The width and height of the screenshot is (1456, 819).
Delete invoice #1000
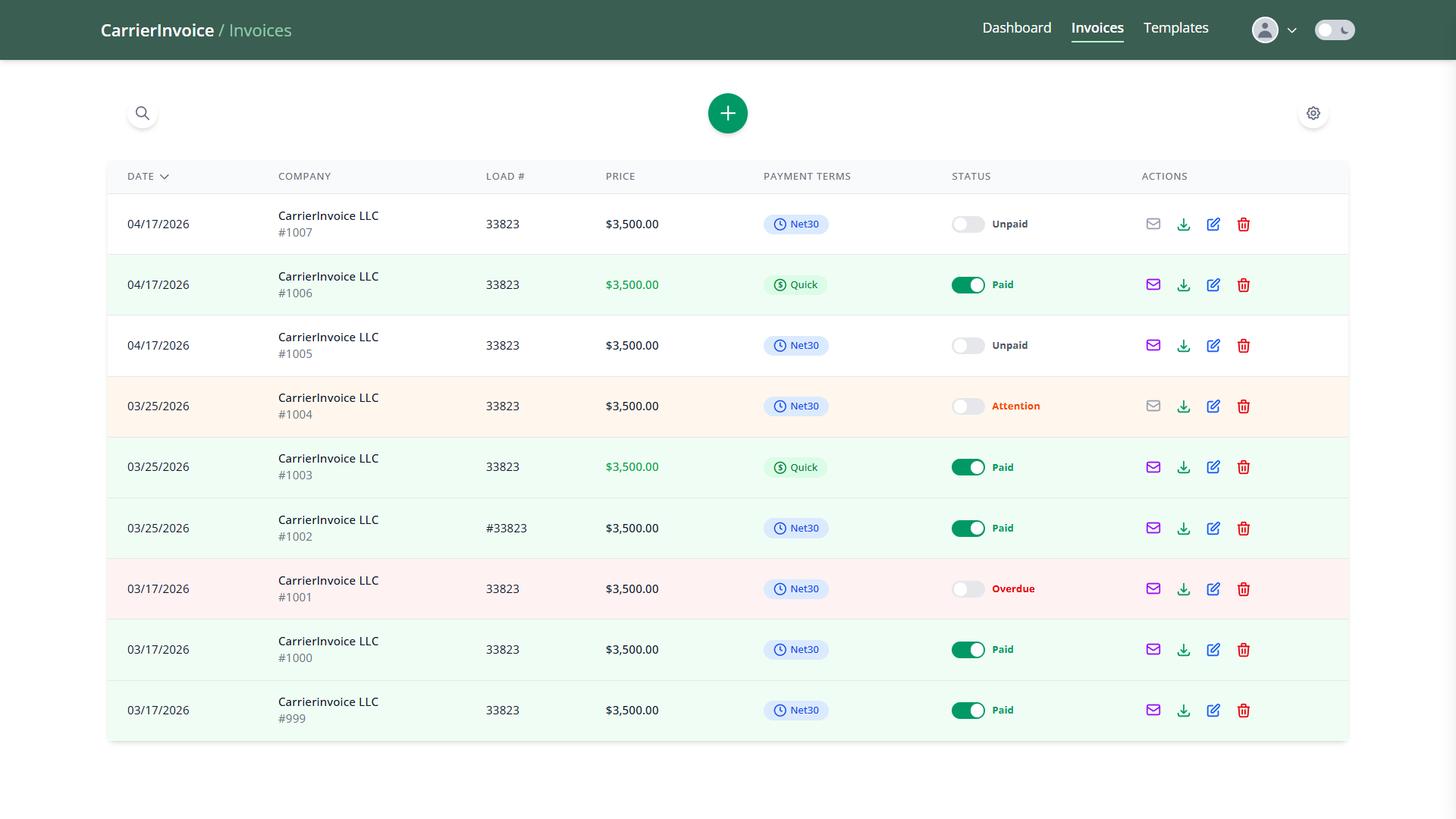point(1244,650)
